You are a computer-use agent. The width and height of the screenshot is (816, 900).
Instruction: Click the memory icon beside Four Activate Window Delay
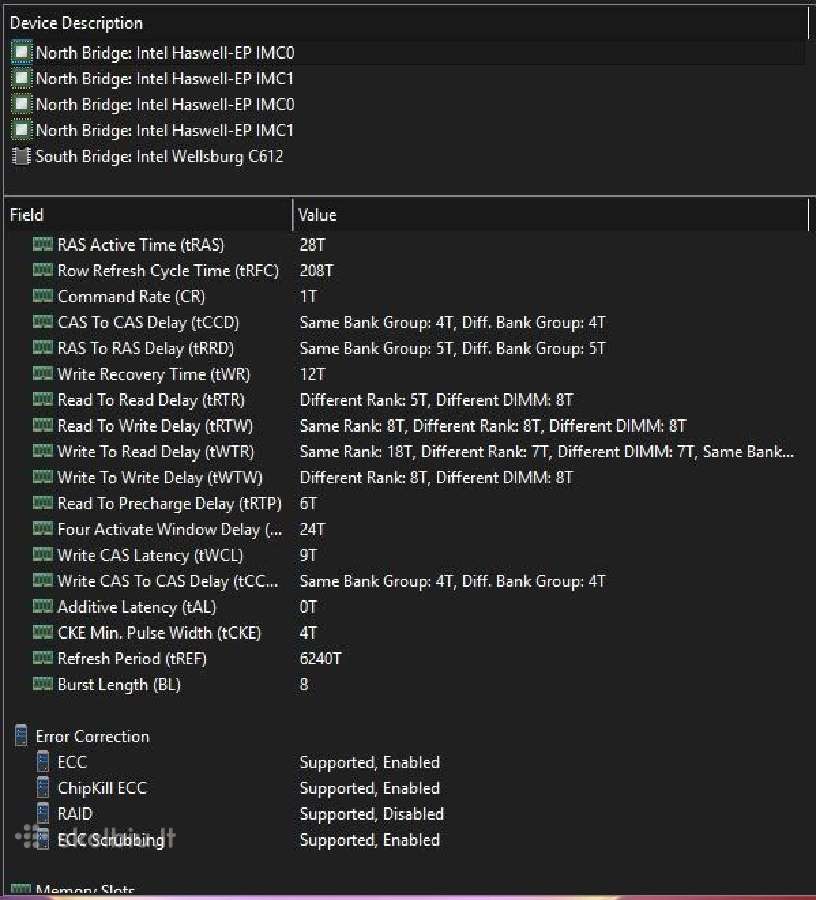42,529
